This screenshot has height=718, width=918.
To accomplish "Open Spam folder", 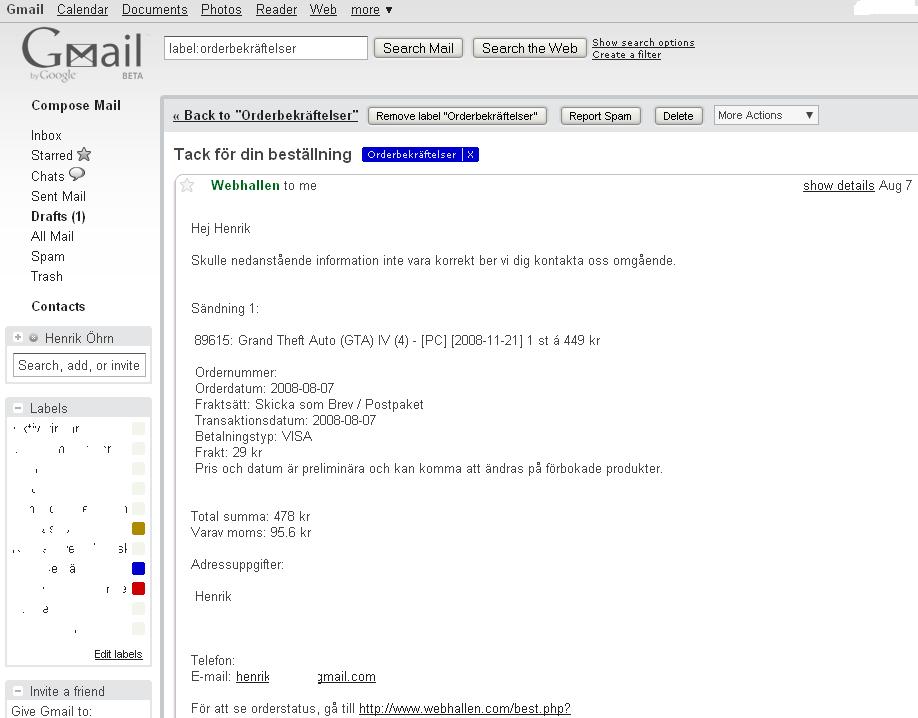I will pyautogui.click(x=47, y=257).
